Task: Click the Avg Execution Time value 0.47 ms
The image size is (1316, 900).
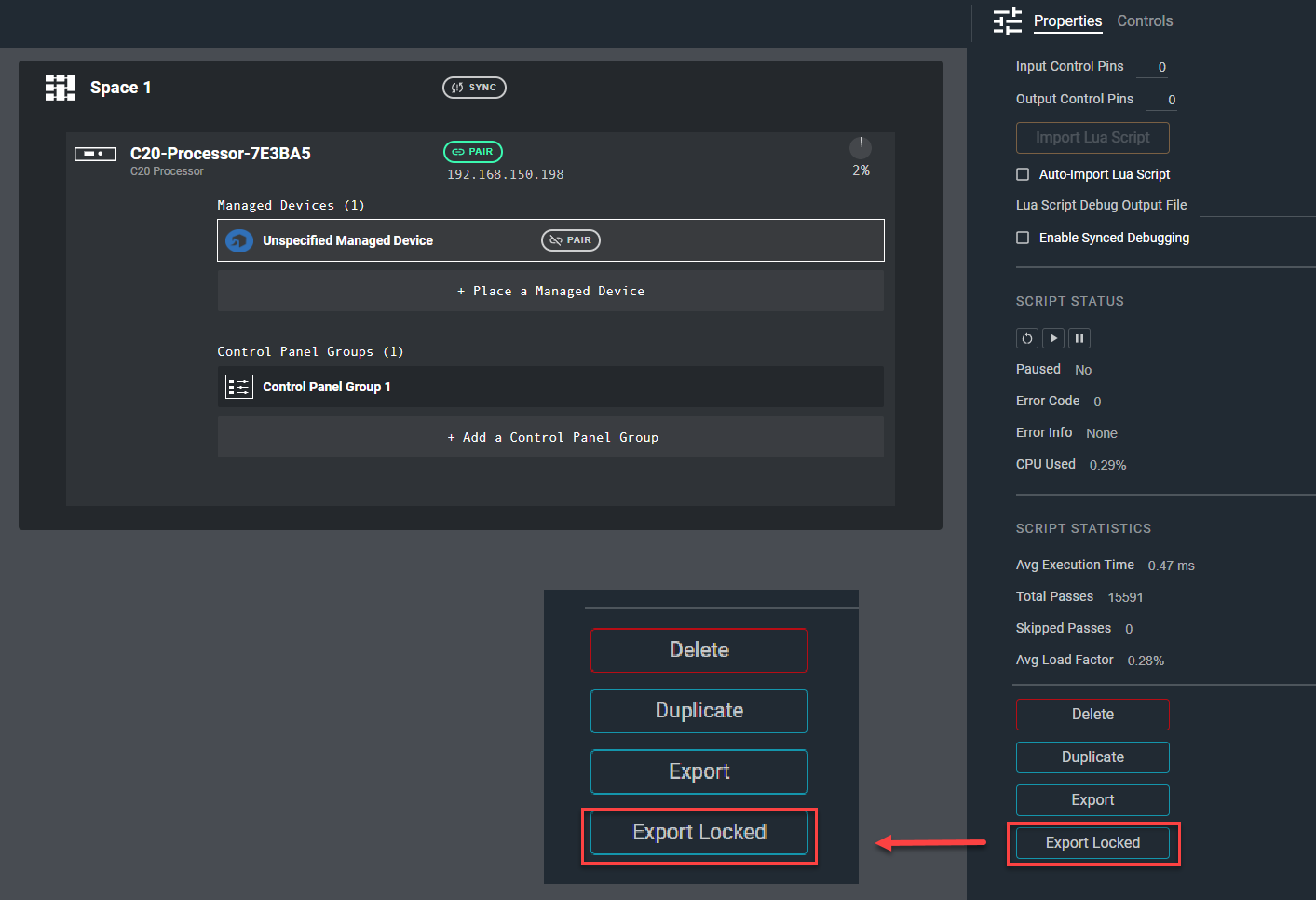Action: click(x=1171, y=566)
